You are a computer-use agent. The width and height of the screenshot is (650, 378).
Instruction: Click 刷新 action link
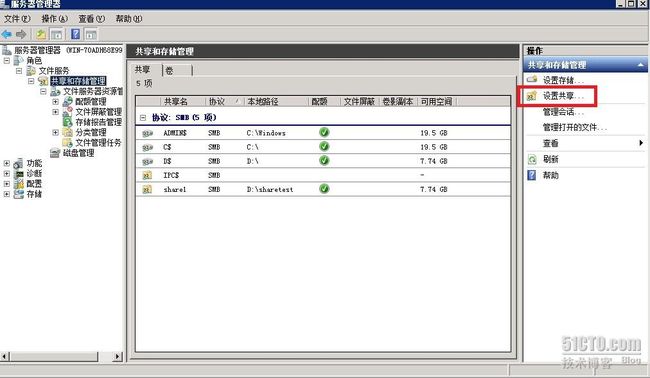(x=551, y=159)
